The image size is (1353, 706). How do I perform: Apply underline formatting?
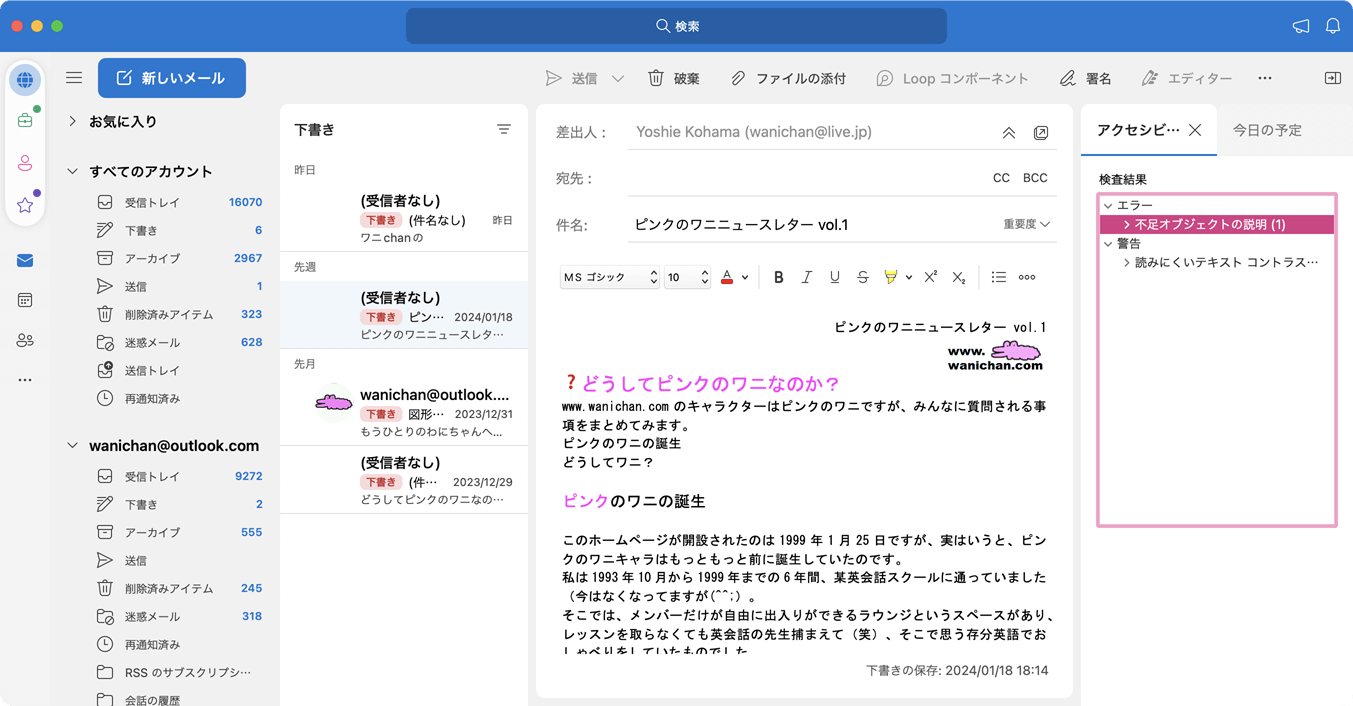coord(835,277)
